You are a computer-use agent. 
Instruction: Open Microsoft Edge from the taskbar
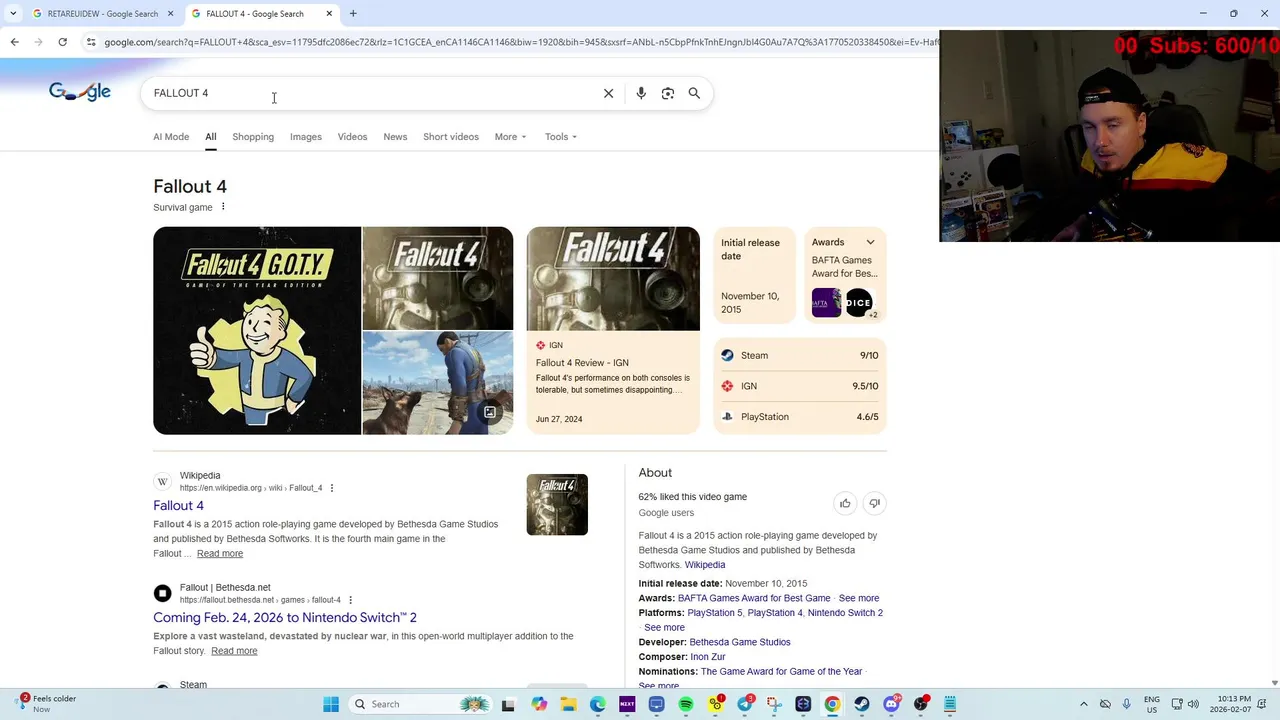[597, 704]
